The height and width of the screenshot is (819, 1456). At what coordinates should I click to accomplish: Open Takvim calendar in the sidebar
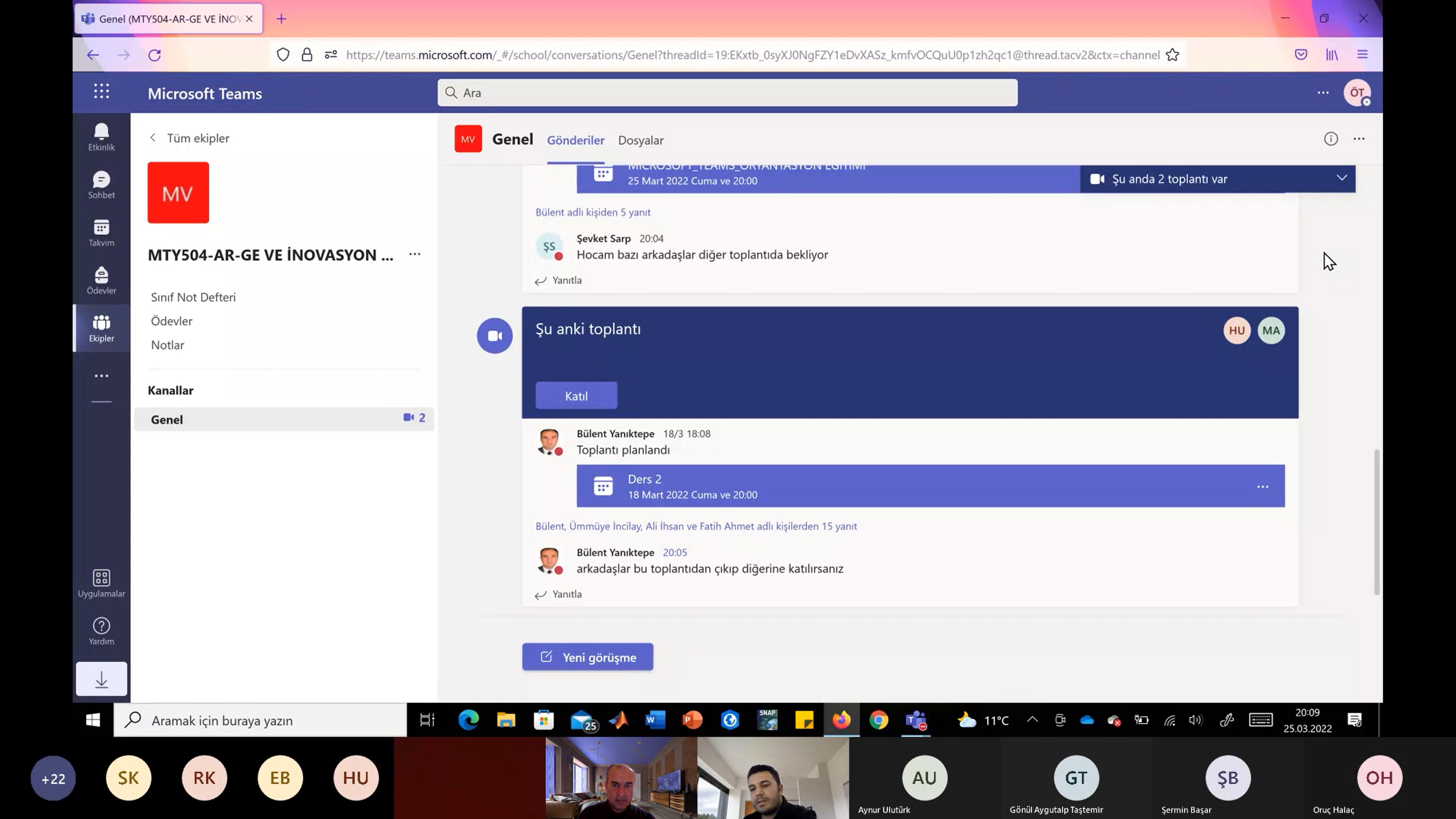click(x=101, y=233)
